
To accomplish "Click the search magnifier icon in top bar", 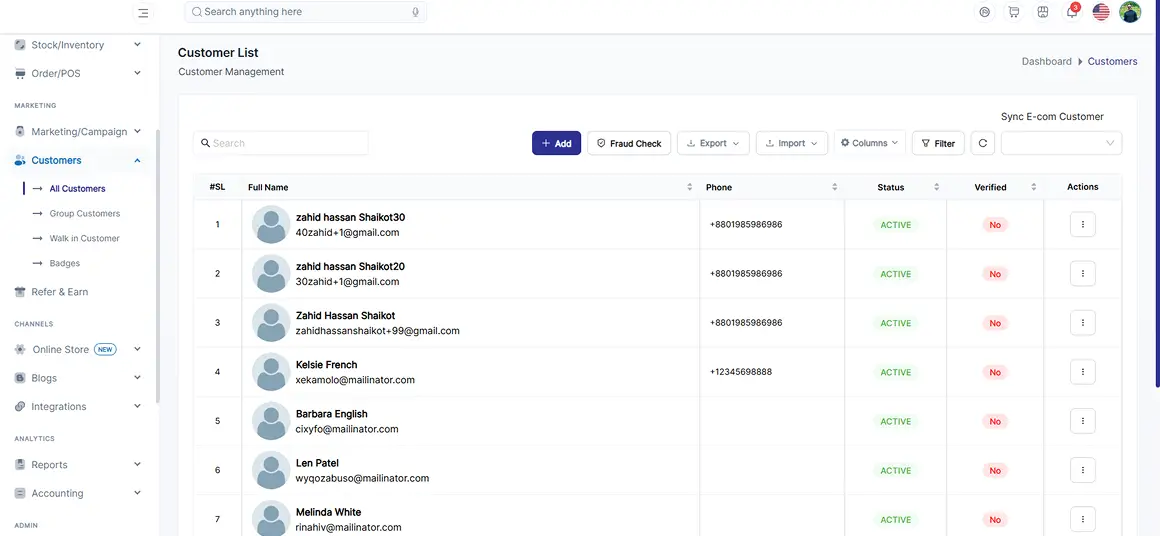I will [x=197, y=12].
